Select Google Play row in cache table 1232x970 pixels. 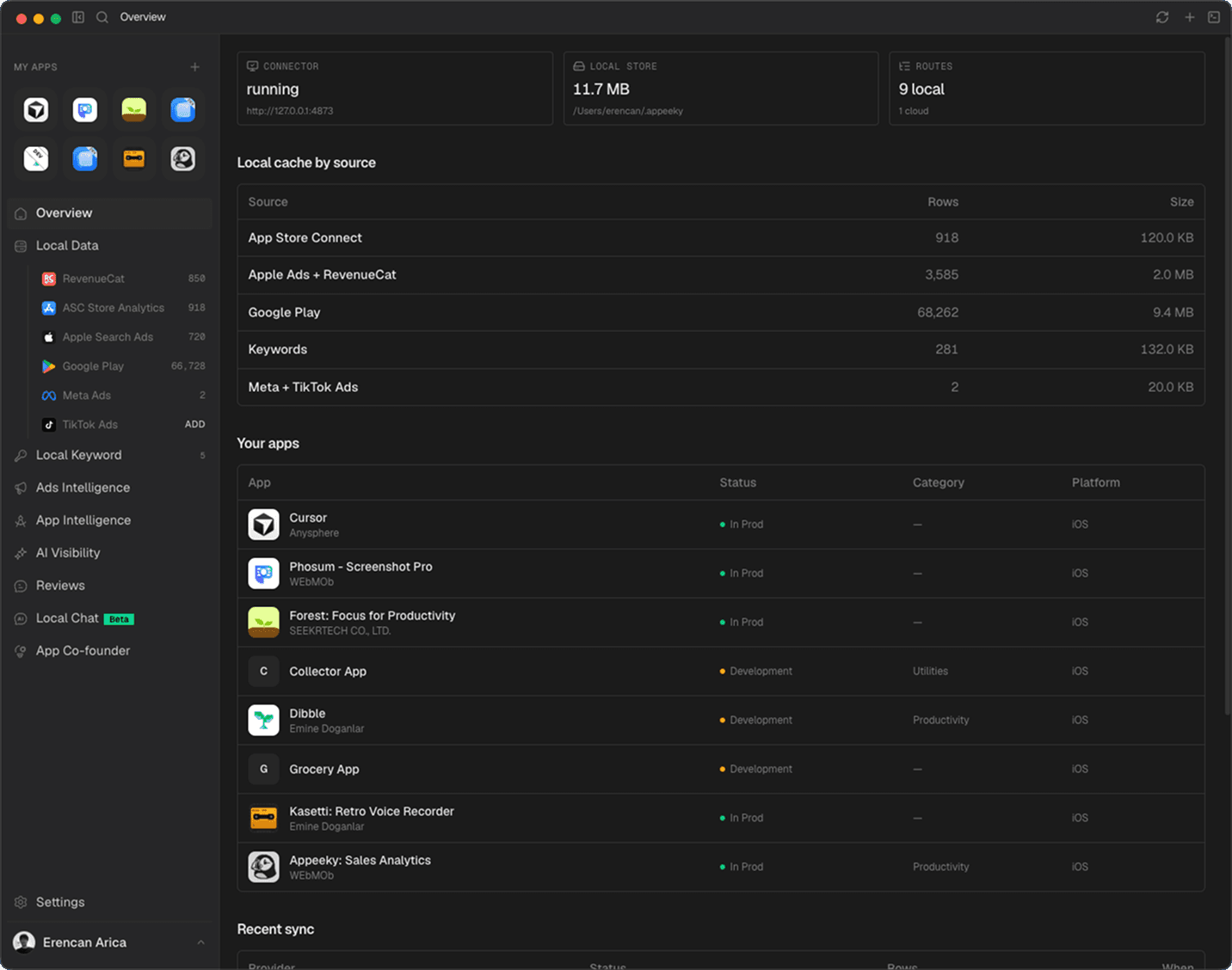(x=721, y=312)
